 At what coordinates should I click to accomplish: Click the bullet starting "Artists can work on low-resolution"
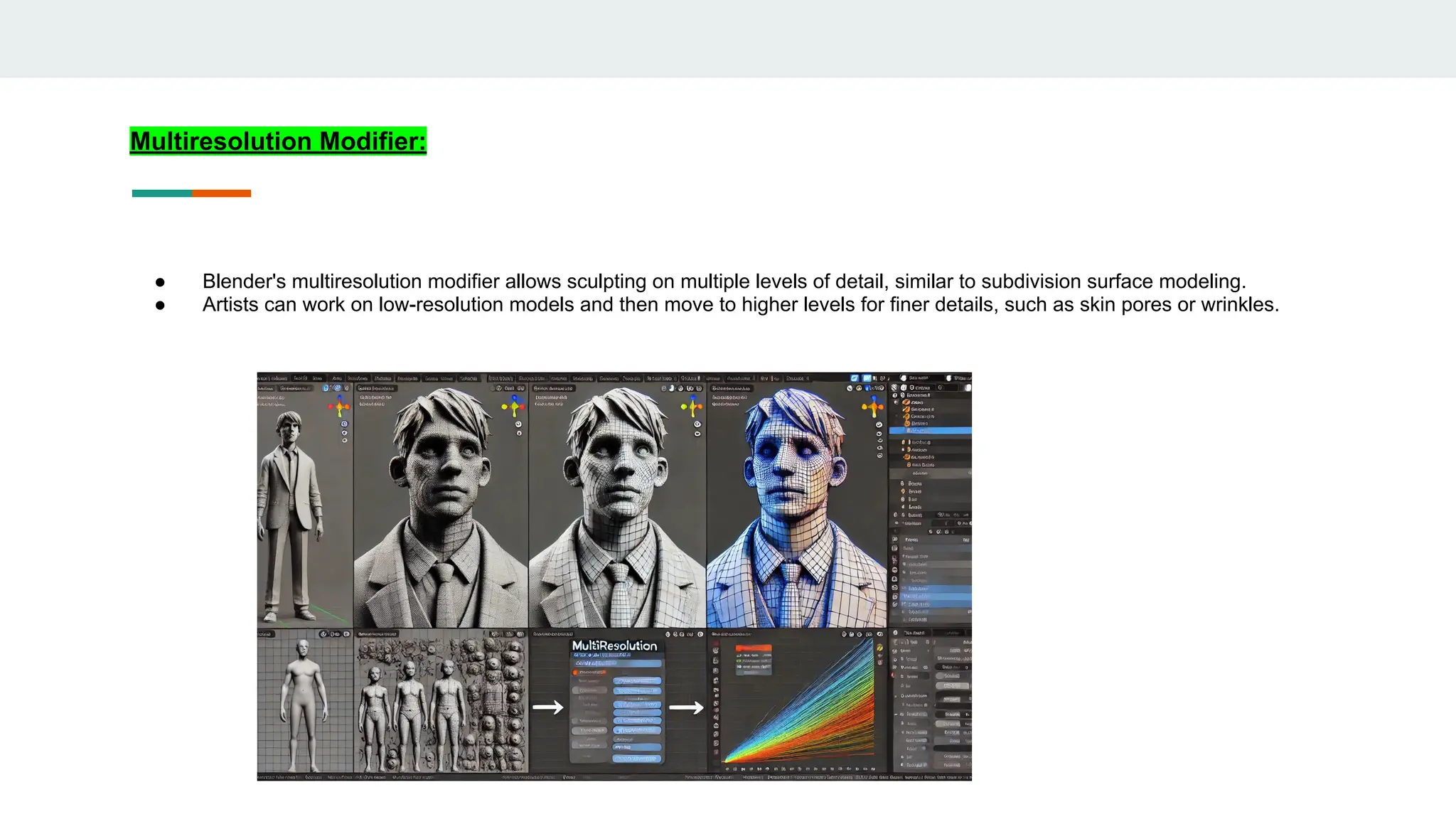tap(740, 305)
